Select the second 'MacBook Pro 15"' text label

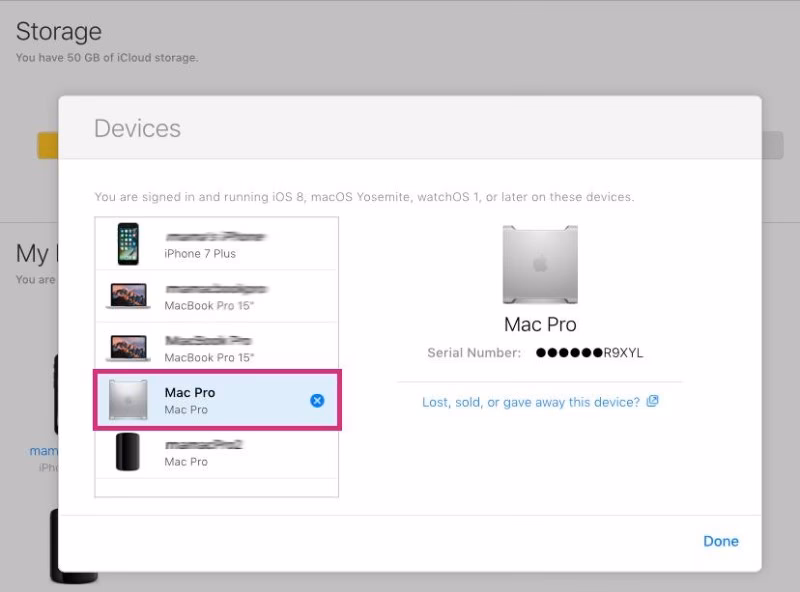click(209, 357)
